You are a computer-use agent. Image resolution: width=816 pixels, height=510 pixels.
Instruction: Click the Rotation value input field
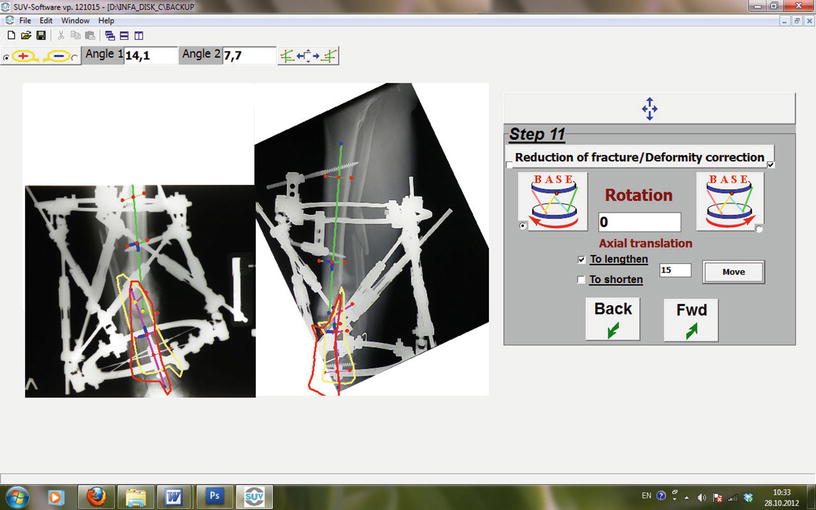click(639, 222)
